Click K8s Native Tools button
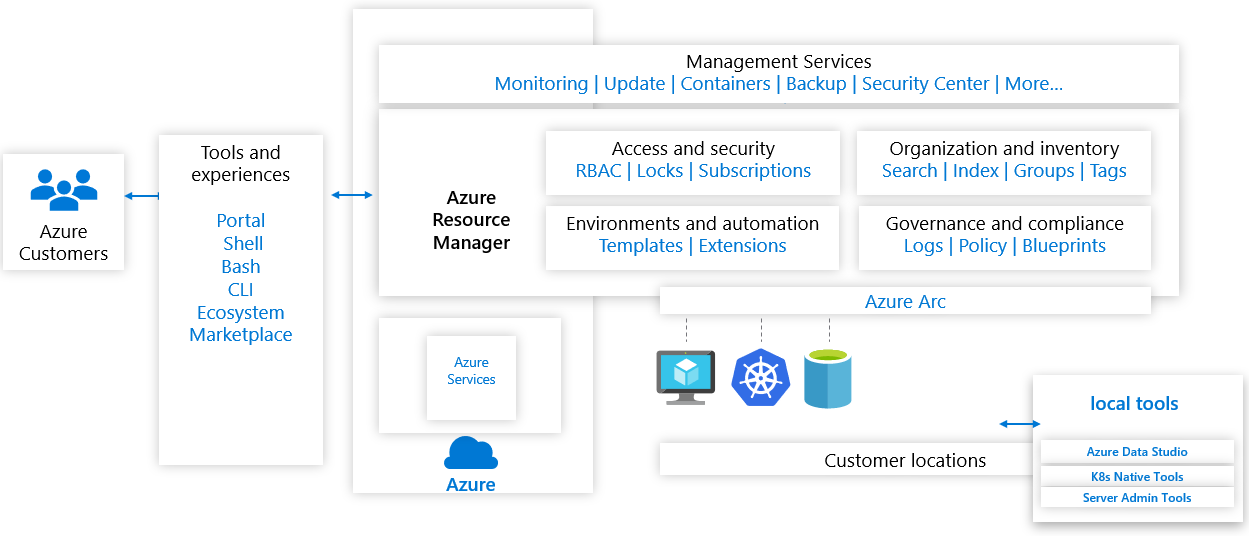This screenshot has width=1249, height=536. (x=1137, y=477)
